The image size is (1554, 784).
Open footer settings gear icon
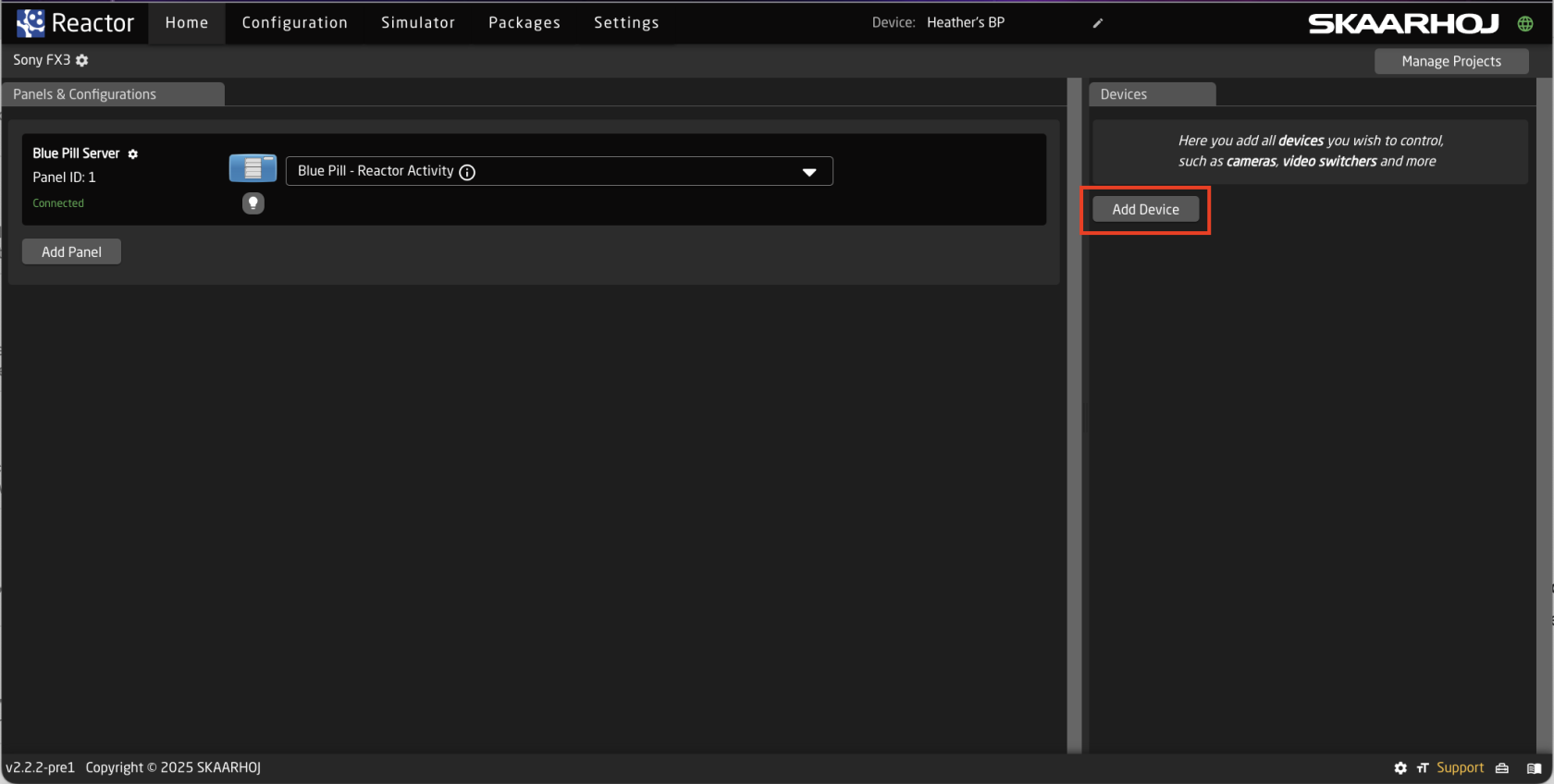click(x=1400, y=768)
